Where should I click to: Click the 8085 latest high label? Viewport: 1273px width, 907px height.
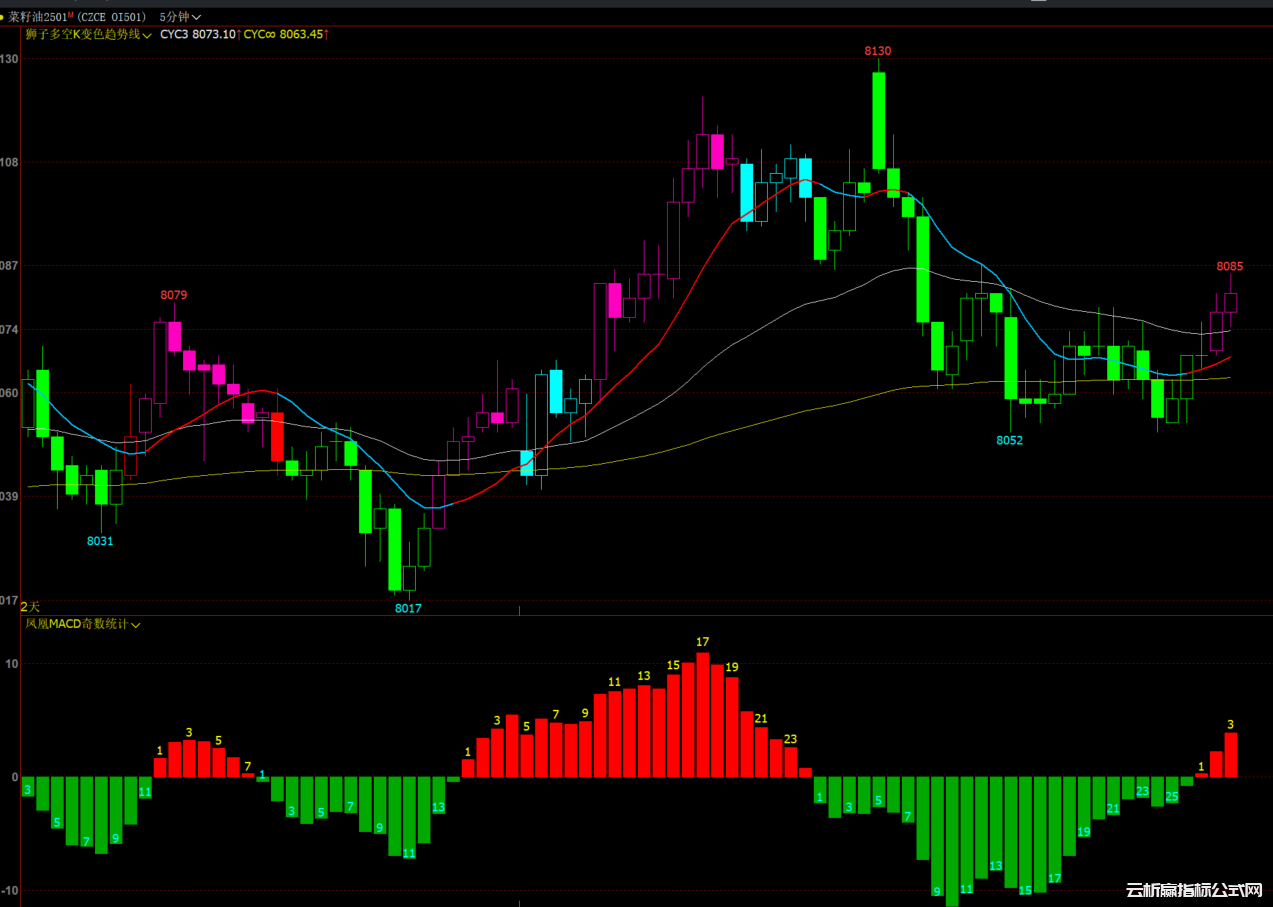(x=1230, y=266)
